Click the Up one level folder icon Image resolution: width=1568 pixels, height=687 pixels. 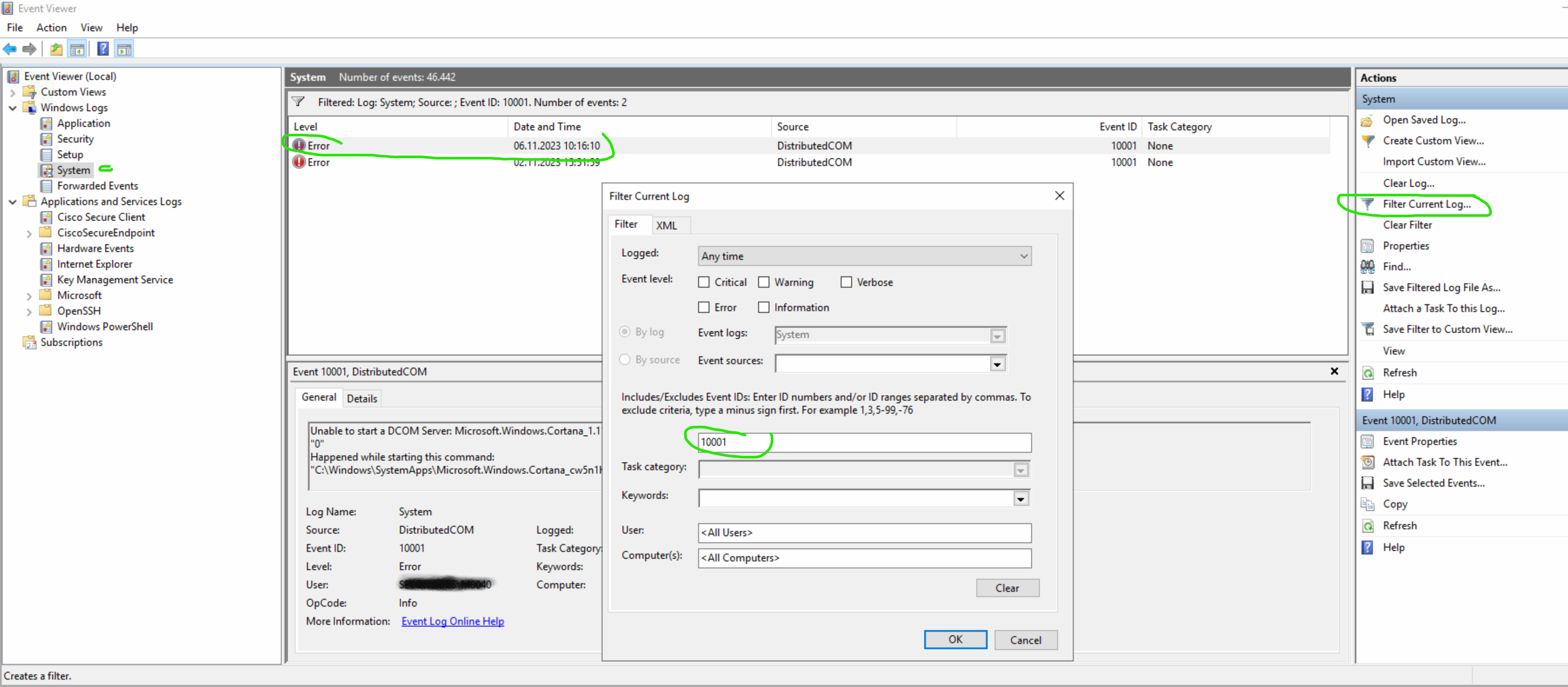(56, 49)
